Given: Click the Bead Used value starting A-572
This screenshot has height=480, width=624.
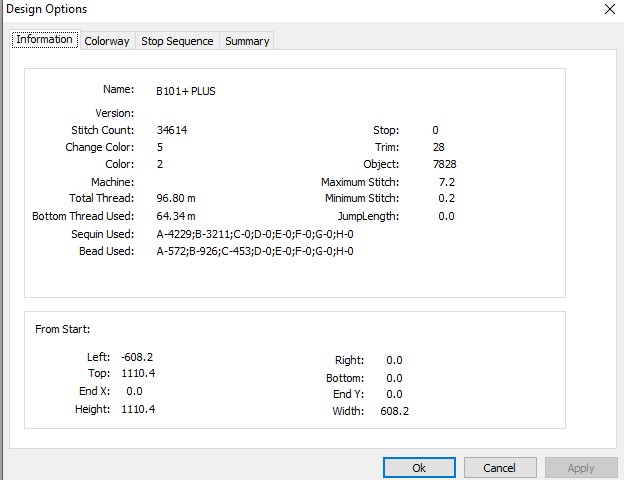Looking at the screenshot, I should [x=255, y=251].
